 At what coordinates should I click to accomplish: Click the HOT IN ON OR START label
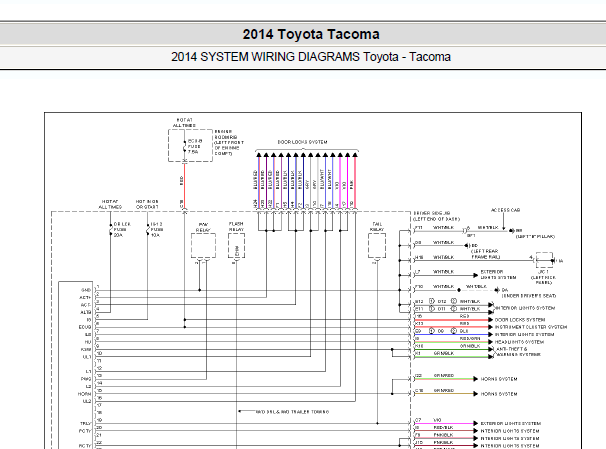point(147,204)
